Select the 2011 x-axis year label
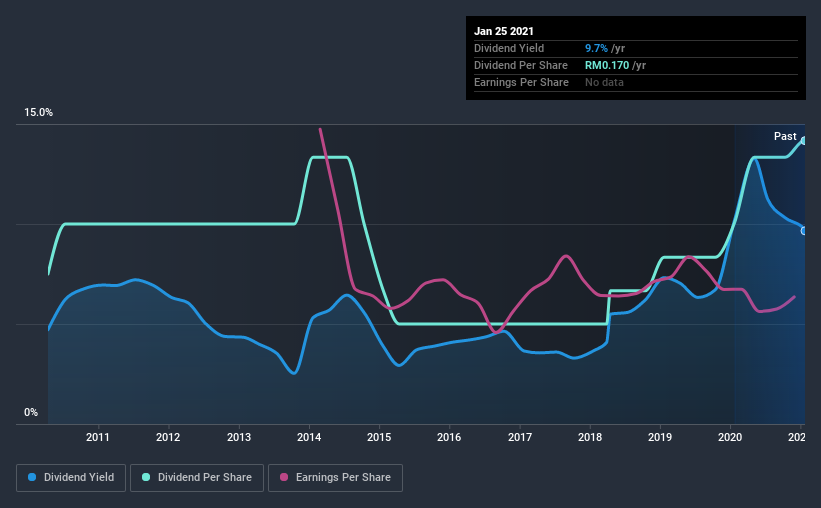Image resolution: width=821 pixels, height=508 pixels. pyautogui.click(x=98, y=437)
